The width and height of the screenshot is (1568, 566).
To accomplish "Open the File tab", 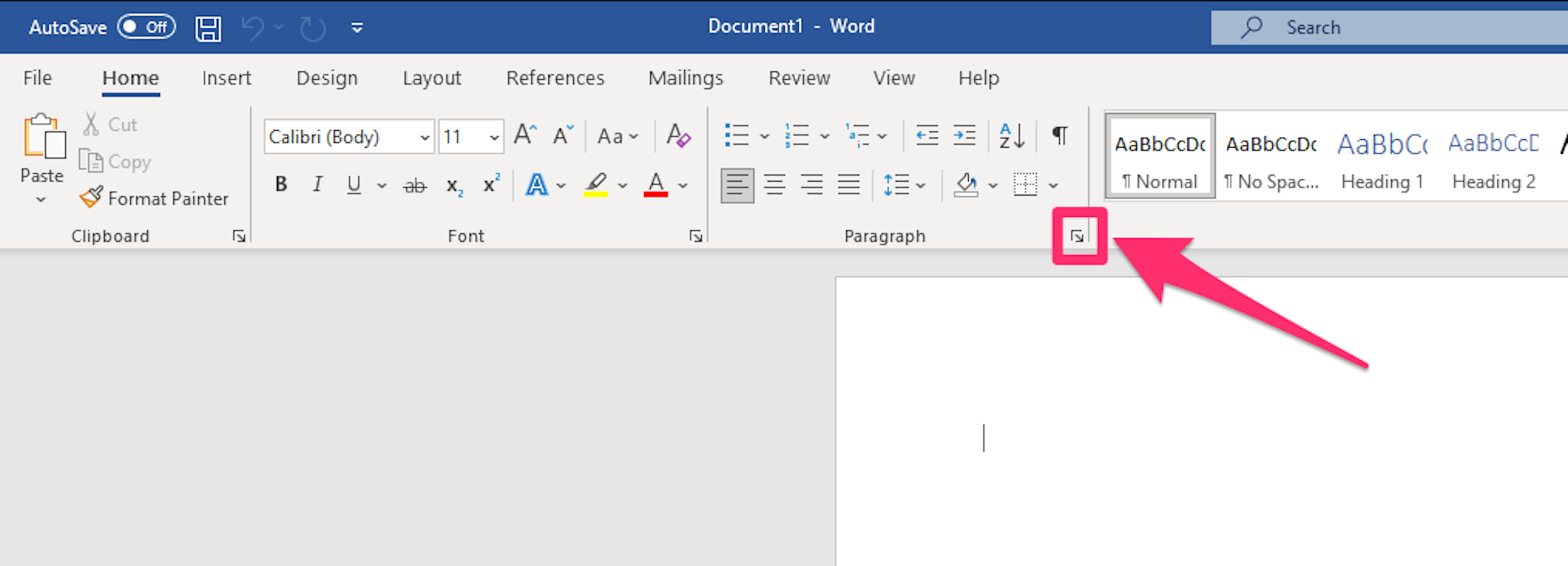I will pyautogui.click(x=38, y=78).
